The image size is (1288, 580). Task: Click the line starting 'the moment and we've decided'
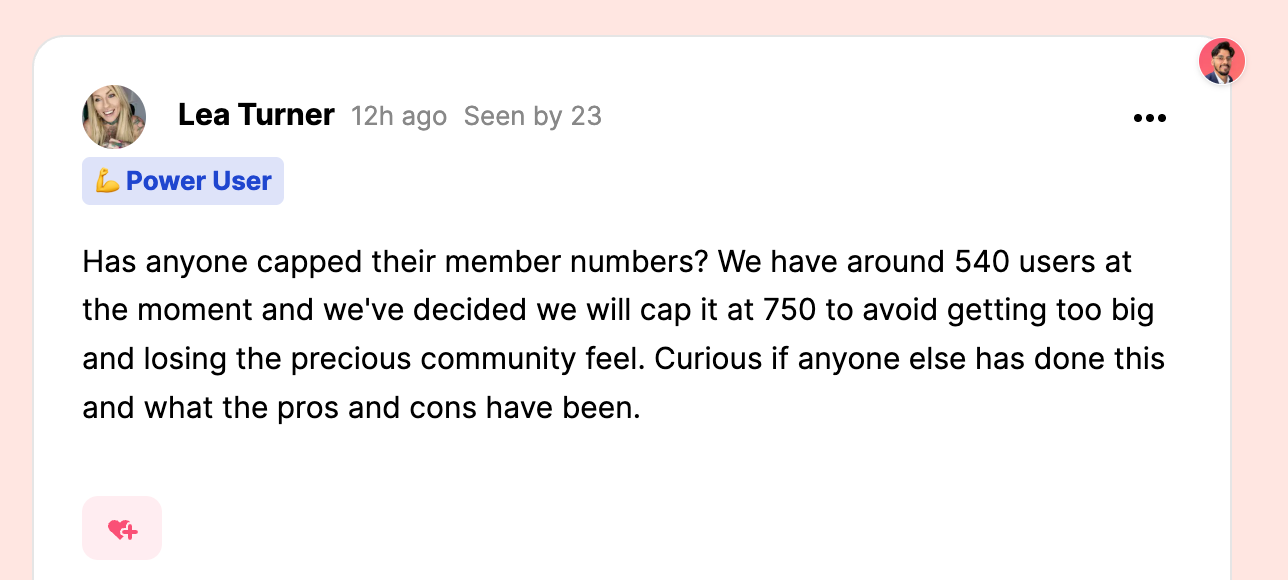coord(618,310)
